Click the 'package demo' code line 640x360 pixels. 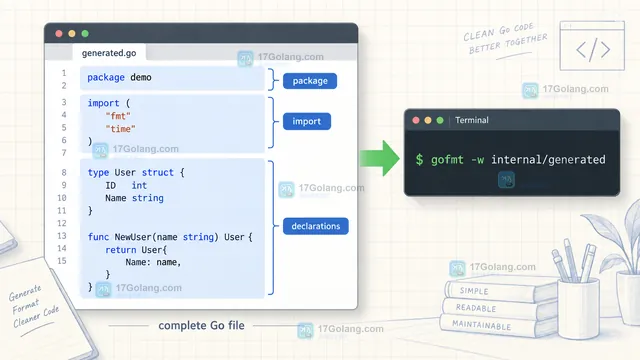click(x=119, y=78)
